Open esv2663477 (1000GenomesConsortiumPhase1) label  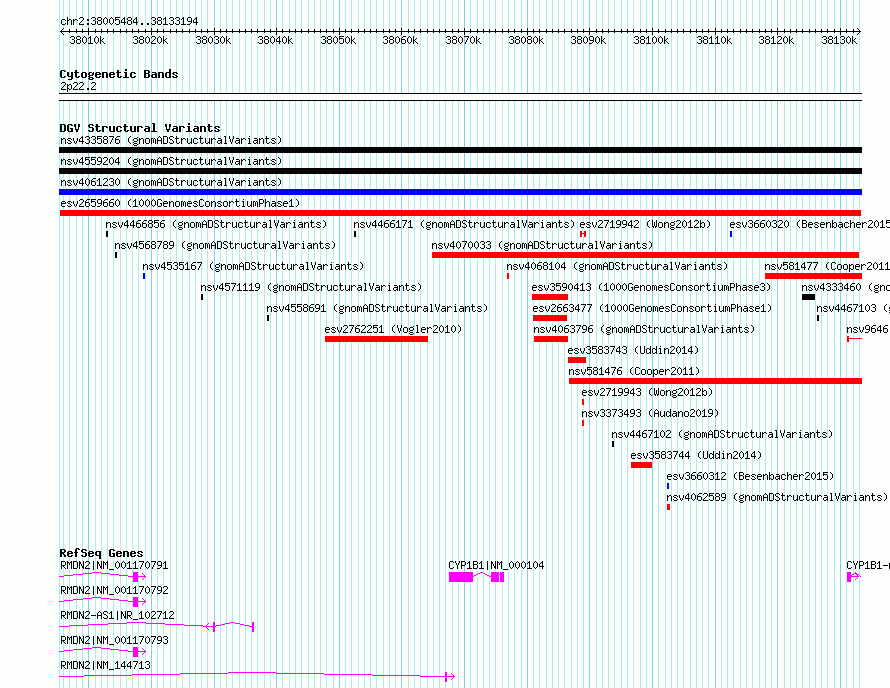pyautogui.click(x=652, y=308)
